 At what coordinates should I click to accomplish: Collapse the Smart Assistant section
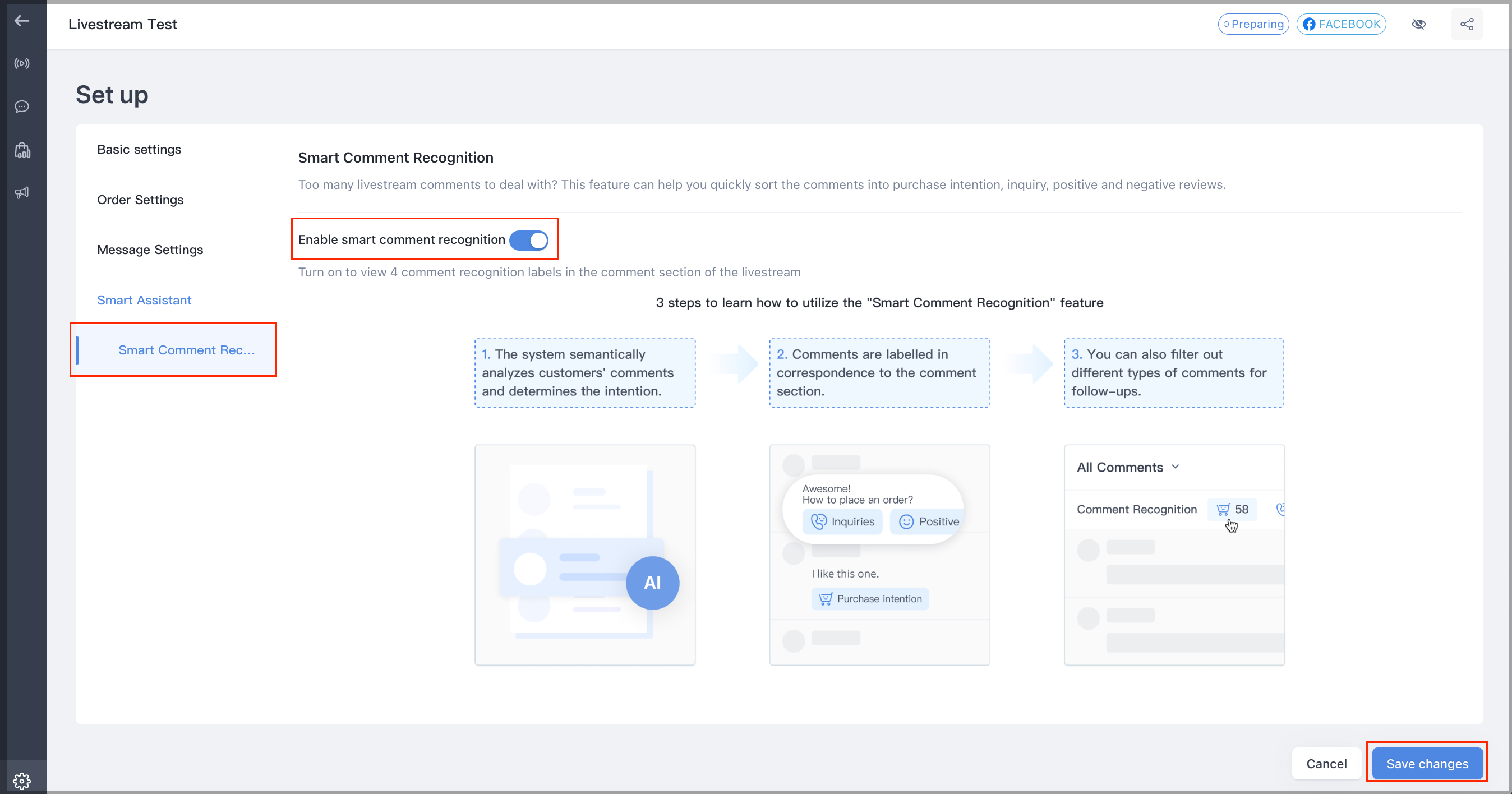pos(144,300)
